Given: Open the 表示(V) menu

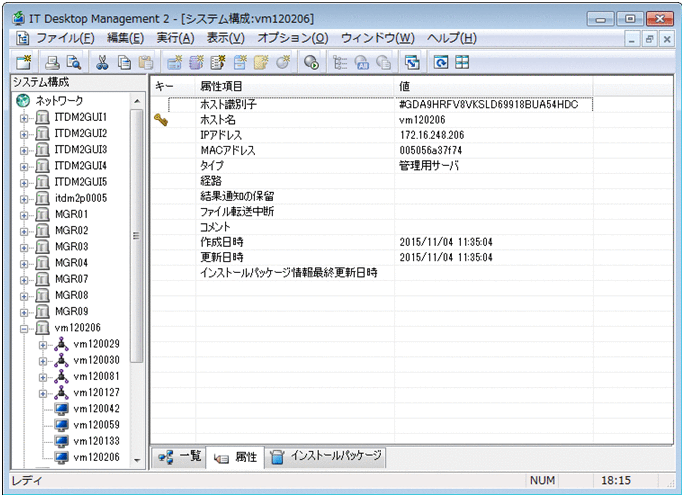Looking at the screenshot, I should click(225, 38).
